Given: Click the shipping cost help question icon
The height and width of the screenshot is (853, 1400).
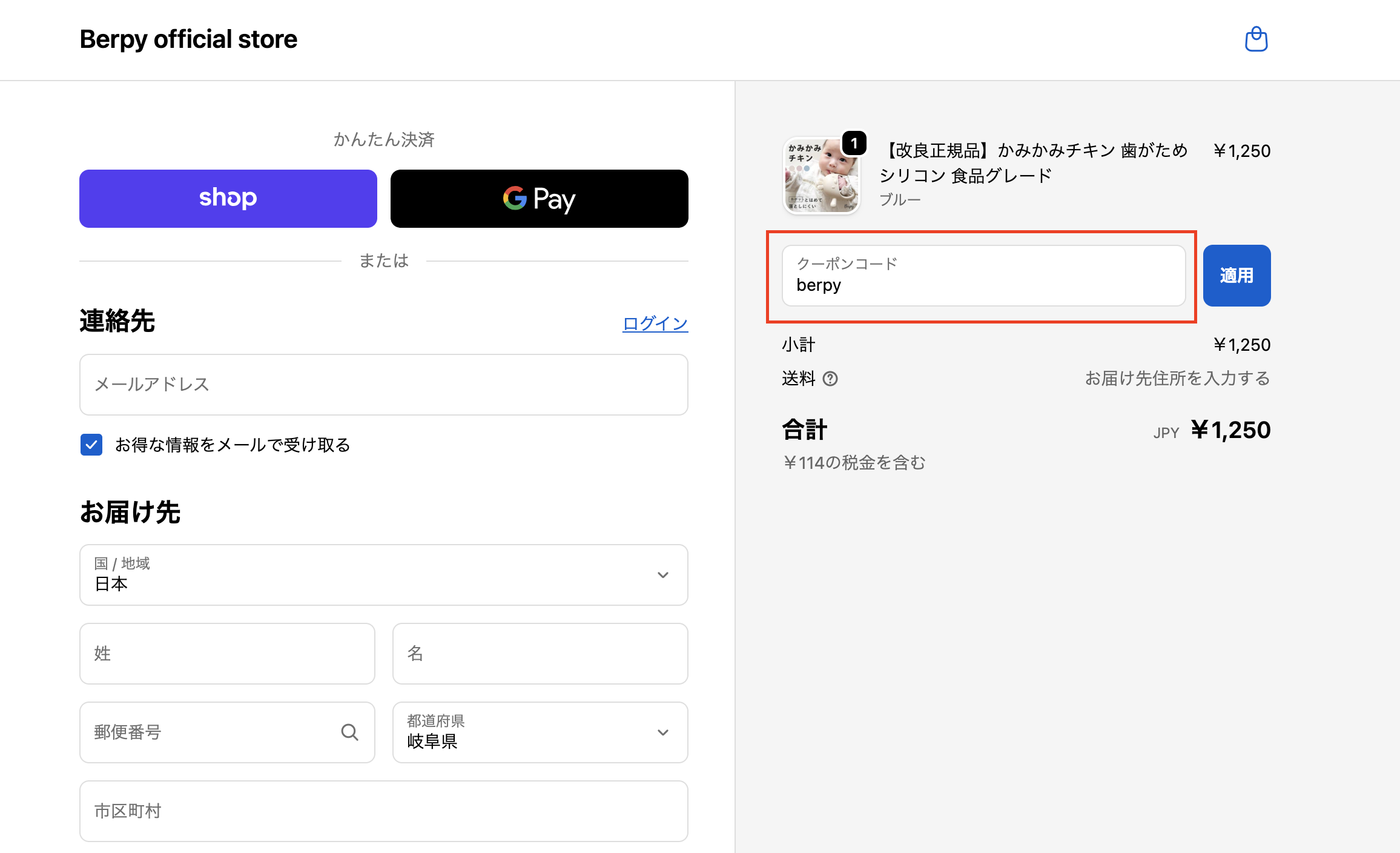Looking at the screenshot, I should click(x=830, y=379).
